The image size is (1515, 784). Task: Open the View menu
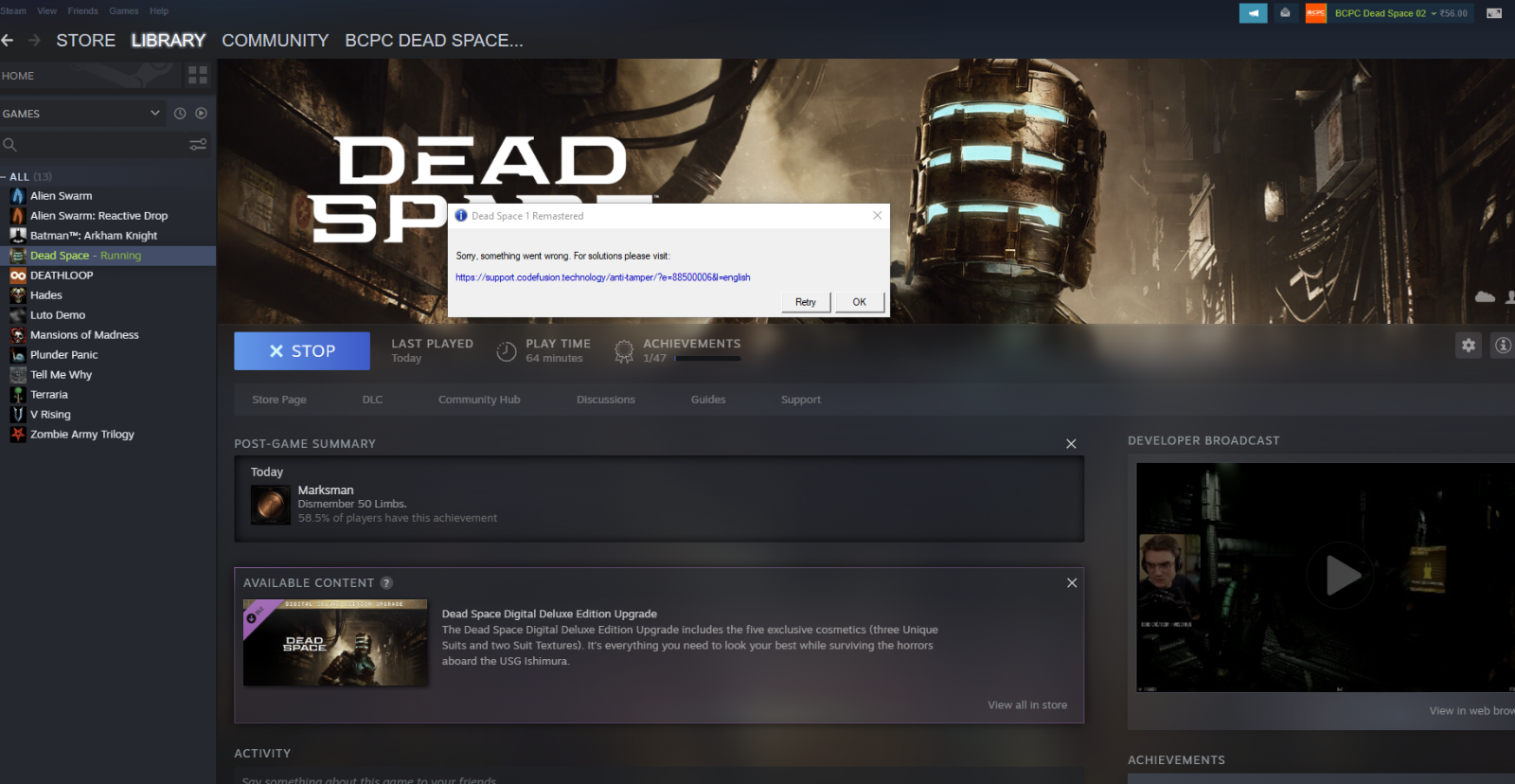tap(46, 11)
